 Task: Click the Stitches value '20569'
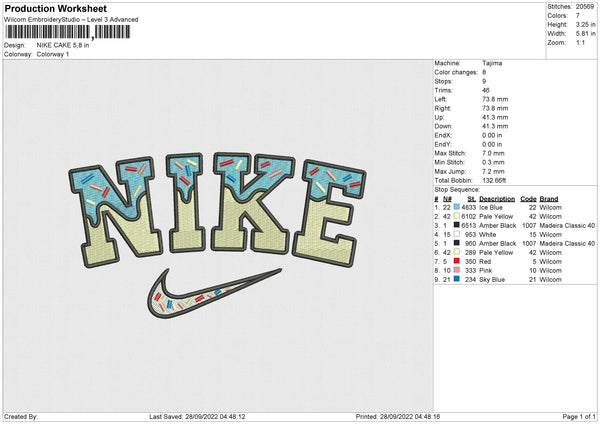click(584, 7)
